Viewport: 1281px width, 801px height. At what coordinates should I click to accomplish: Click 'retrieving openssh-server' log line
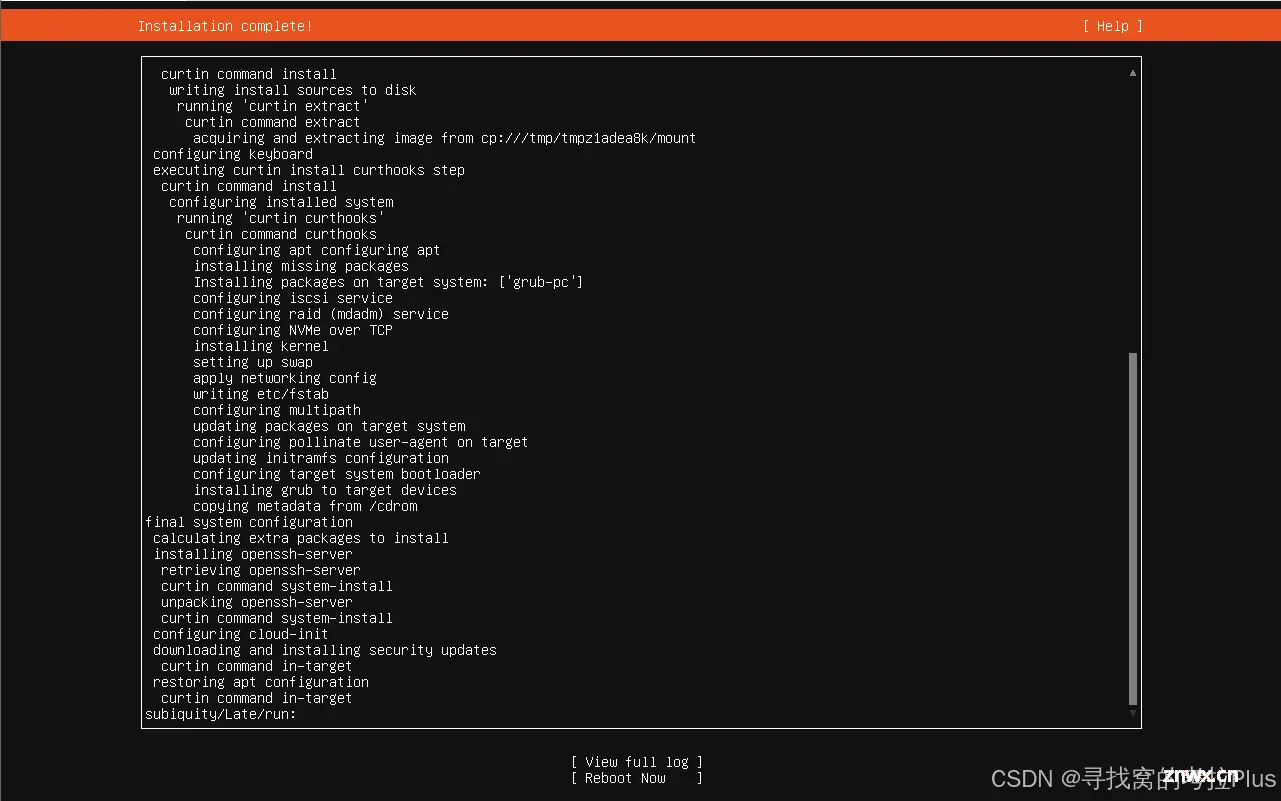(x=261, y=570)
